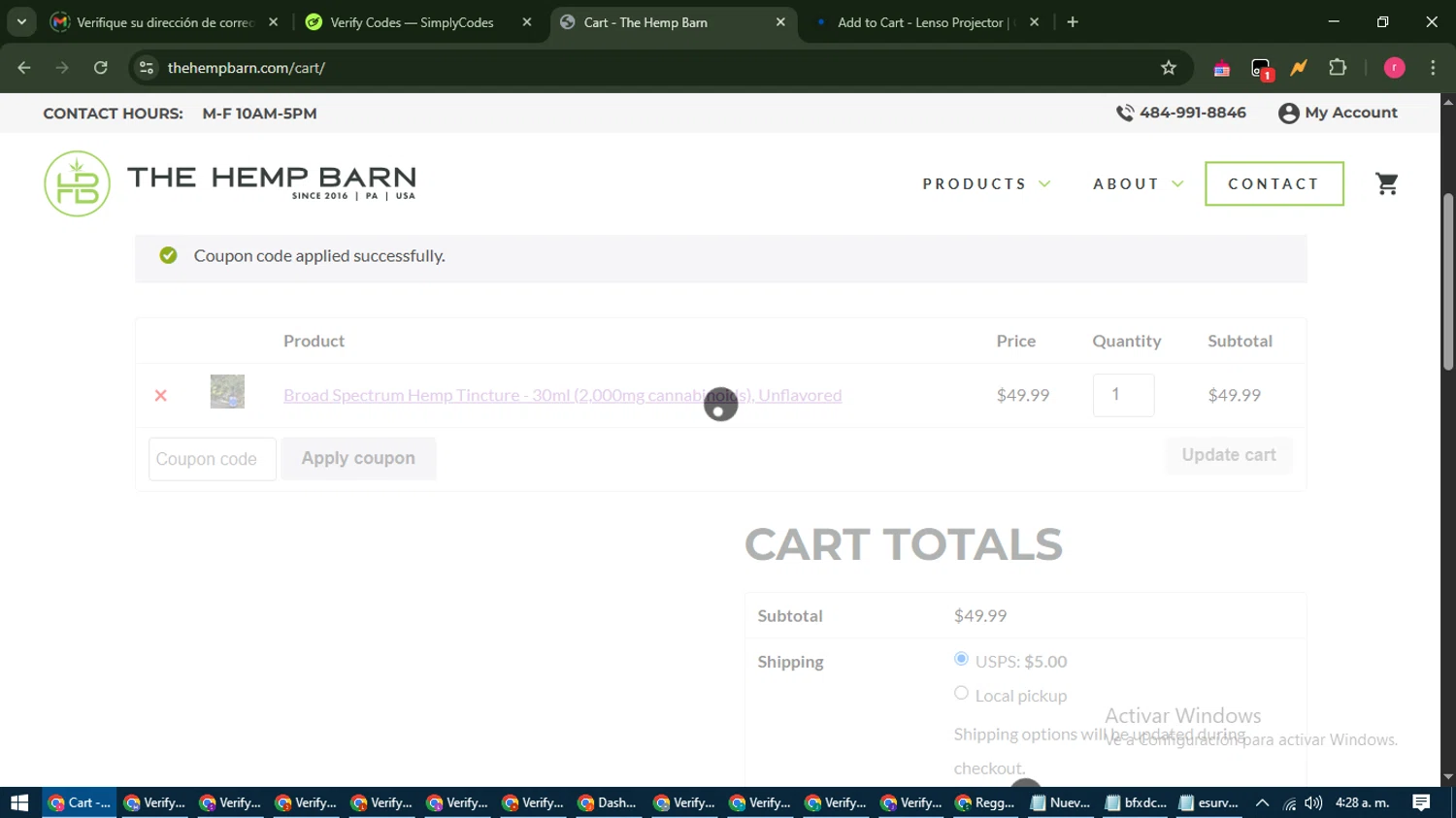Switch to the Dash... Chrome taskbar window

608,802
